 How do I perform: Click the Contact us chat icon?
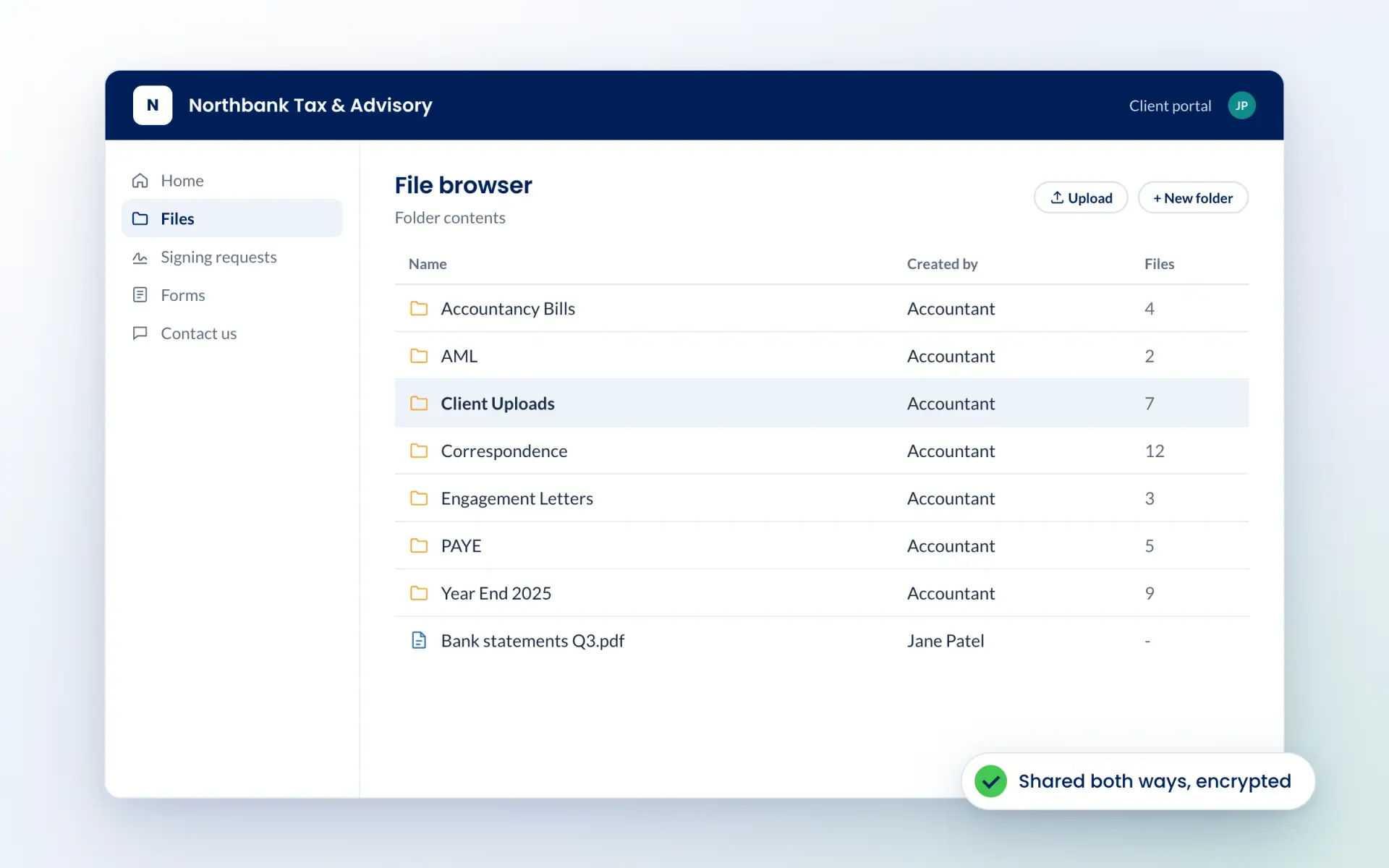coord(140,333)
